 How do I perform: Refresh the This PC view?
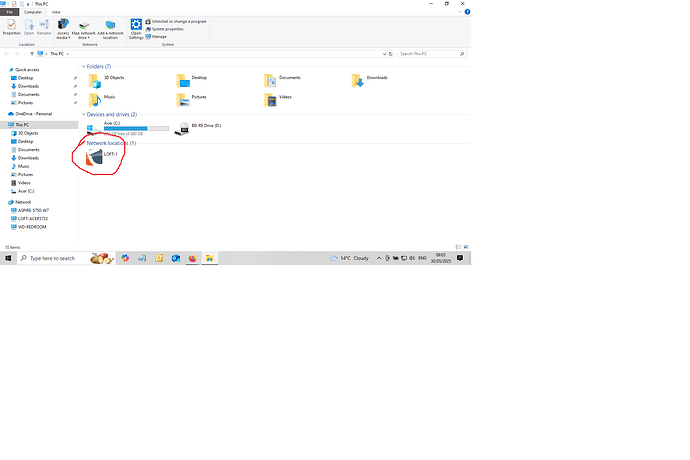[390, 54]
